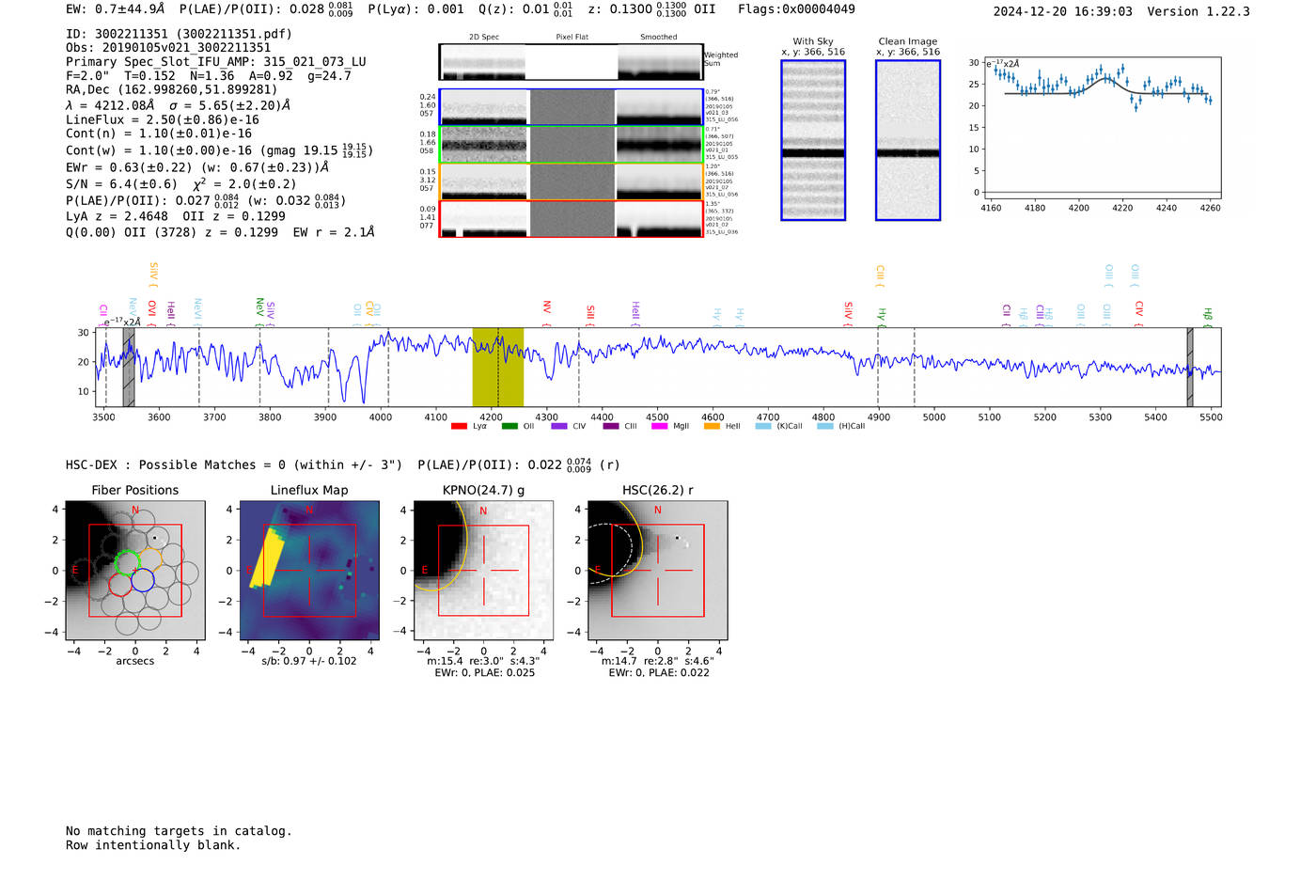Select the green-bordered 2D spectrum row
Viewport: 1316px width, 896px height.
coord(571,145)
